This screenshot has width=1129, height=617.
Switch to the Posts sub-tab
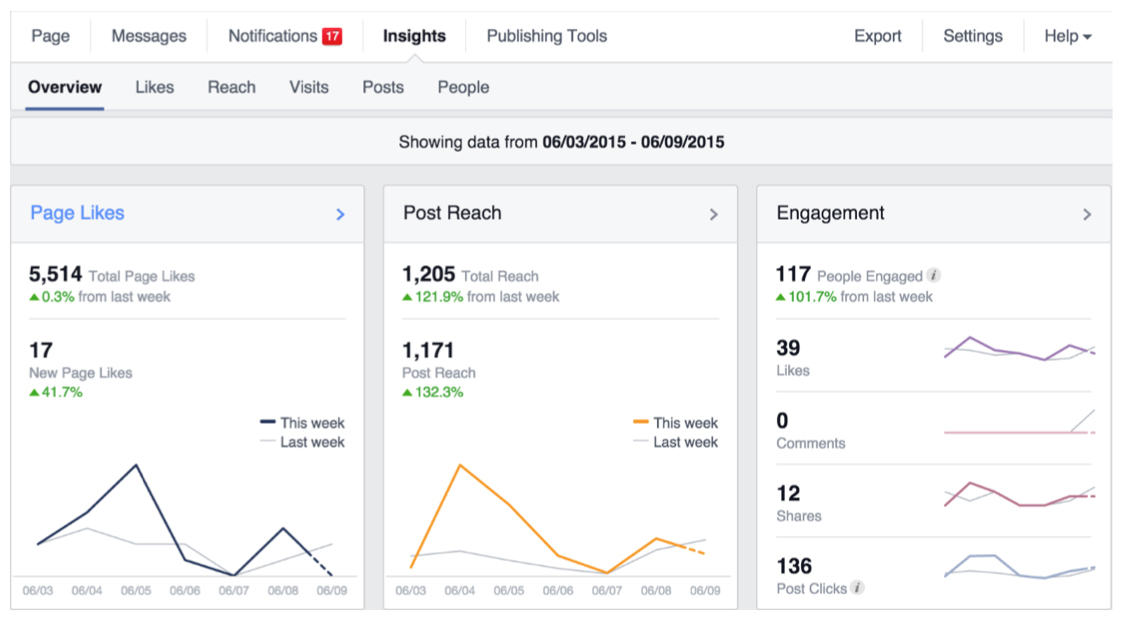(x=383, y=87)
